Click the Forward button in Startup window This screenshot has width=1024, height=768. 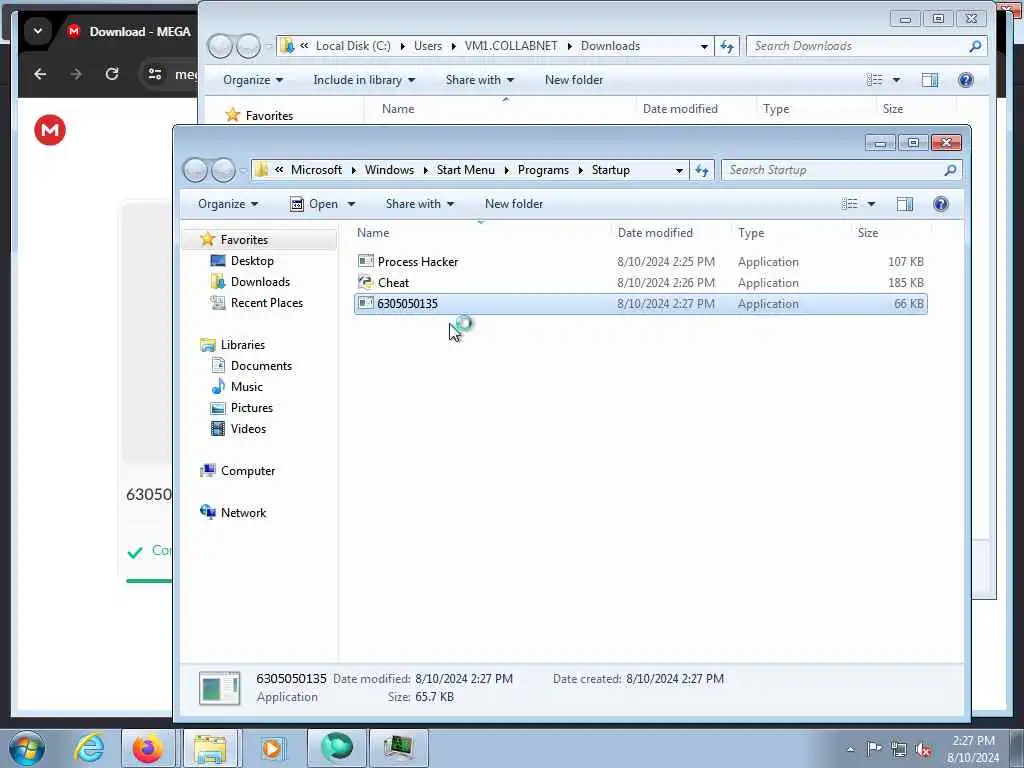tap(223, 170)
